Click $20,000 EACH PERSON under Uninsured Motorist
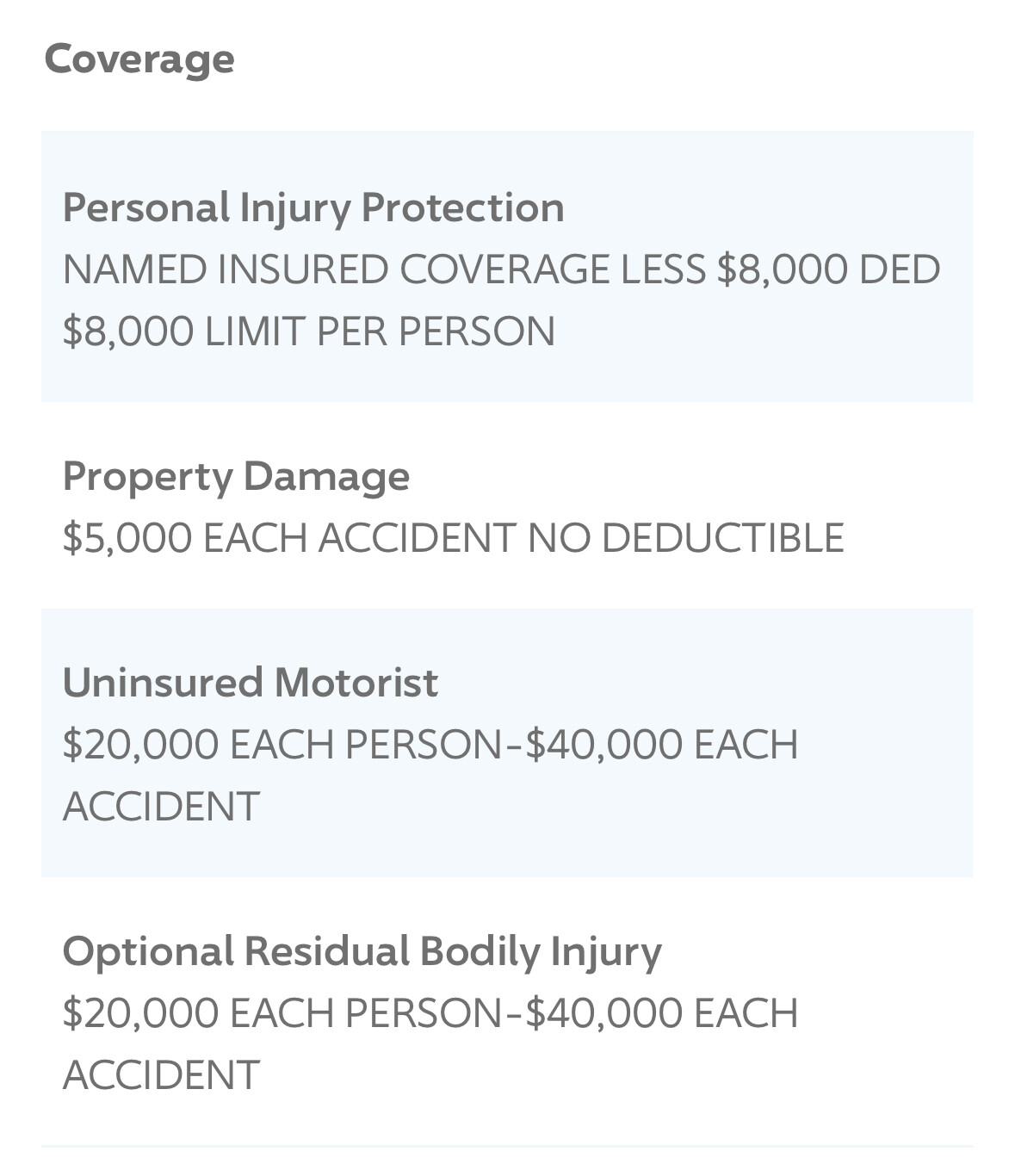 click(282, 745)
